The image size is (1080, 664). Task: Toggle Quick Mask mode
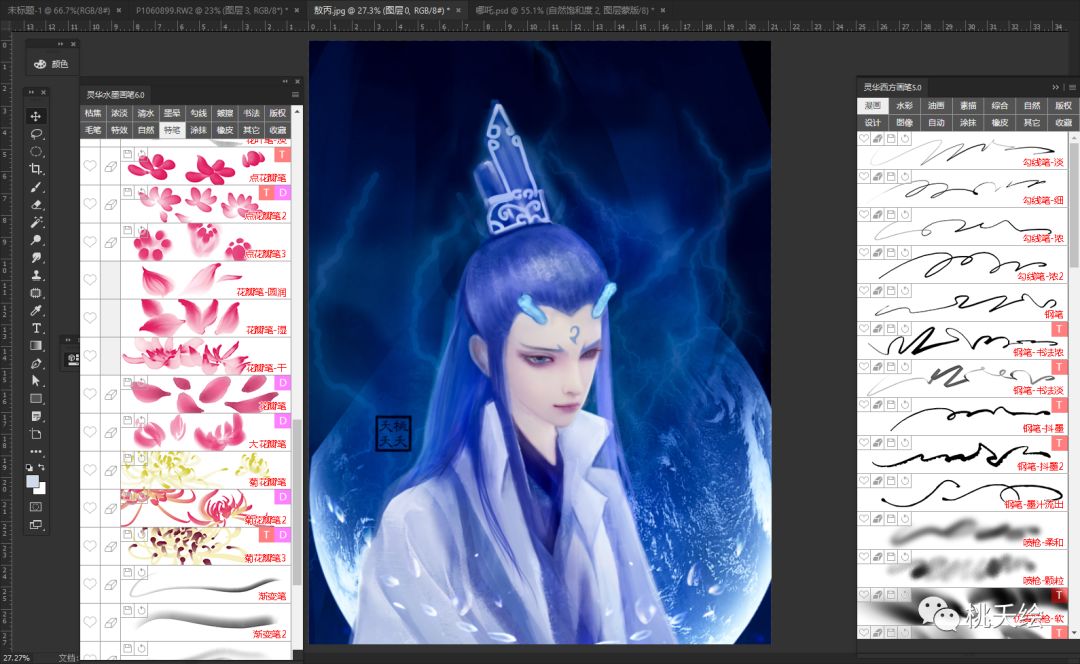(x=37, y=507)
